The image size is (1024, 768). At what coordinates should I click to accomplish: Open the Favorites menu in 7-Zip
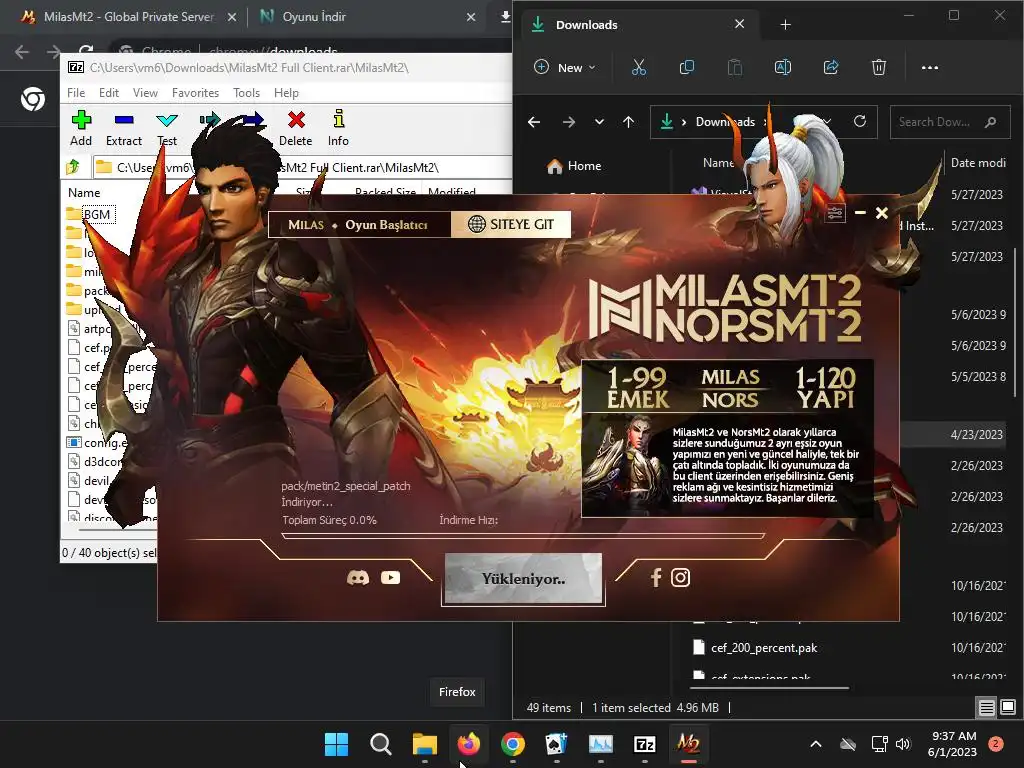[195, 93]
